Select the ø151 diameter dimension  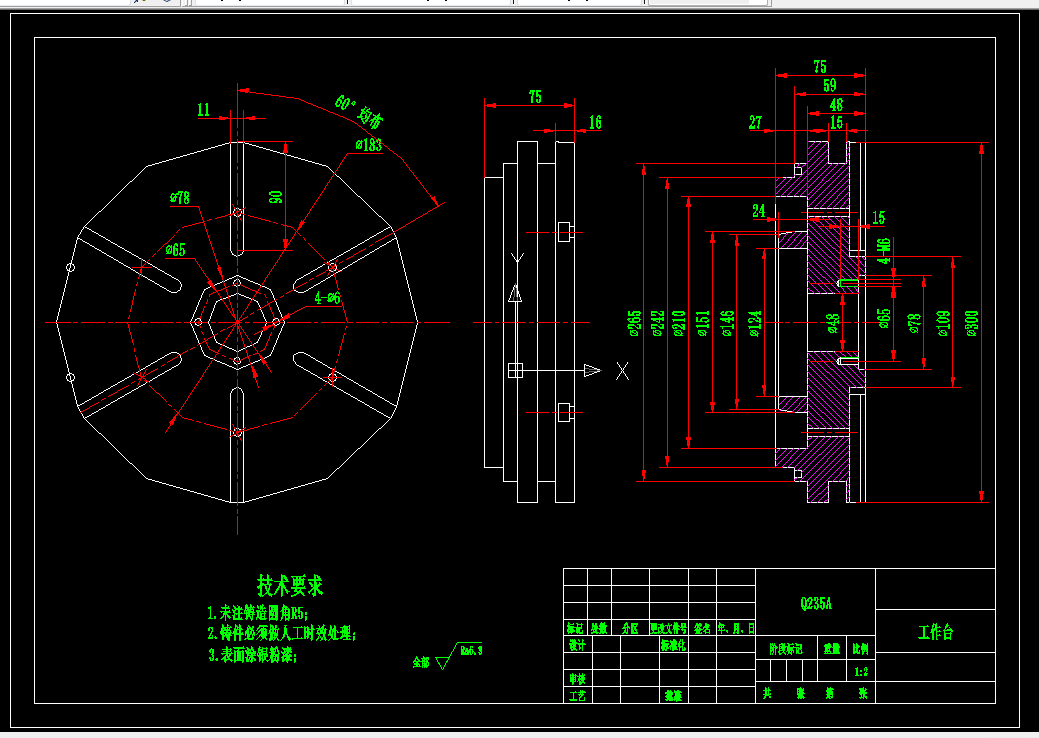[703, 323]
